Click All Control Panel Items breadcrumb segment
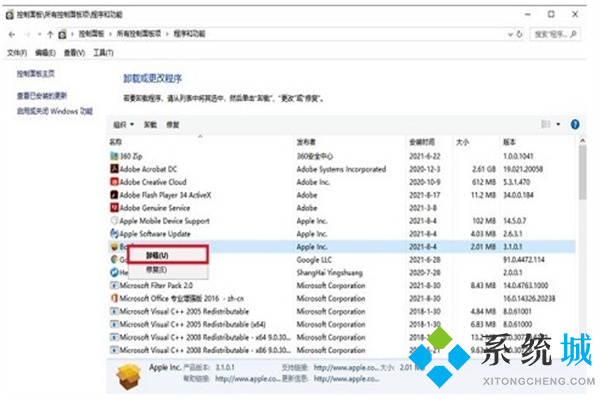This screenshot has width=600, height=399. pos(139,34)
